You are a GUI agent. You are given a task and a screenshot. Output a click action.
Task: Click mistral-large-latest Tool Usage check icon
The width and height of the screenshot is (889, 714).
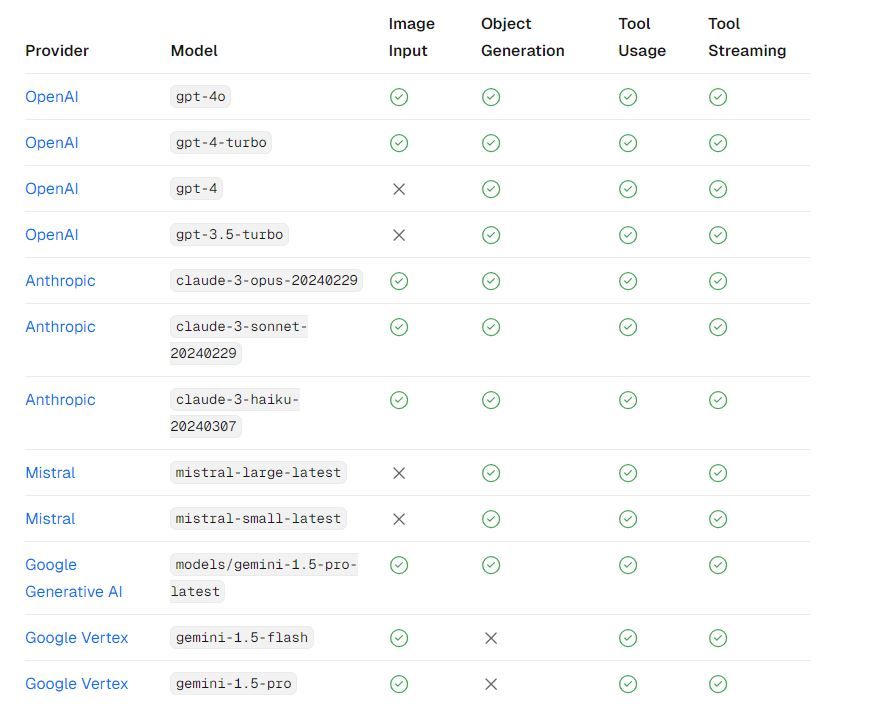tap(628, 473)
